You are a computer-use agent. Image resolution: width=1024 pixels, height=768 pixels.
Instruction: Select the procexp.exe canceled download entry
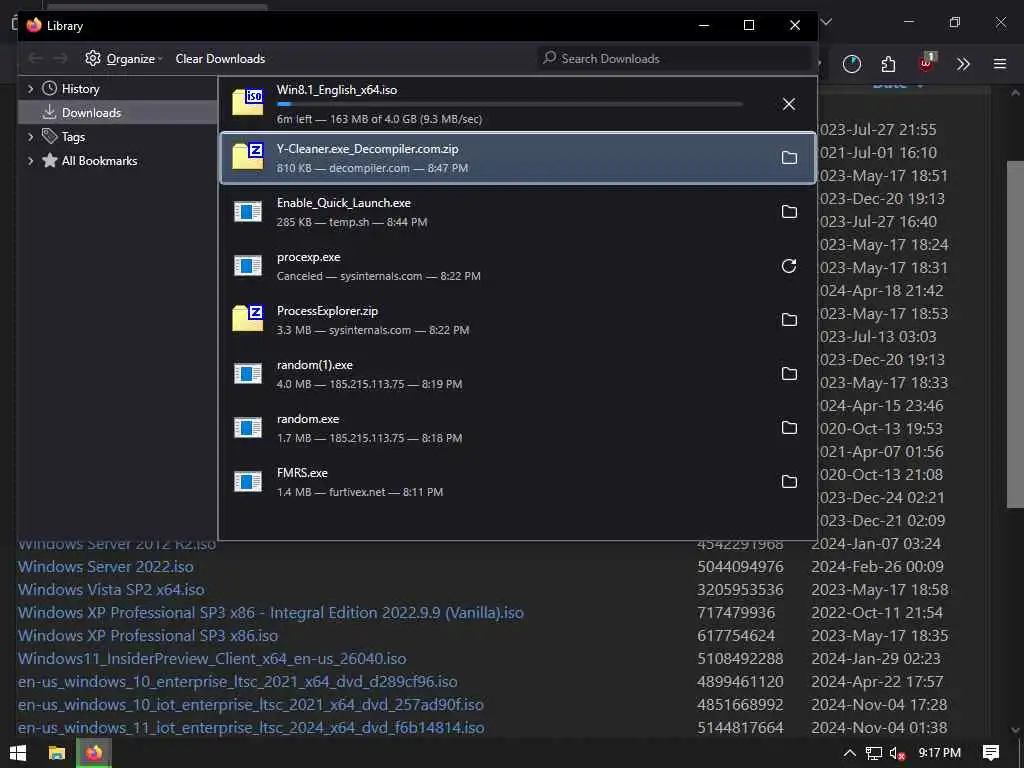pyautogui.click(x=518, y=266)
